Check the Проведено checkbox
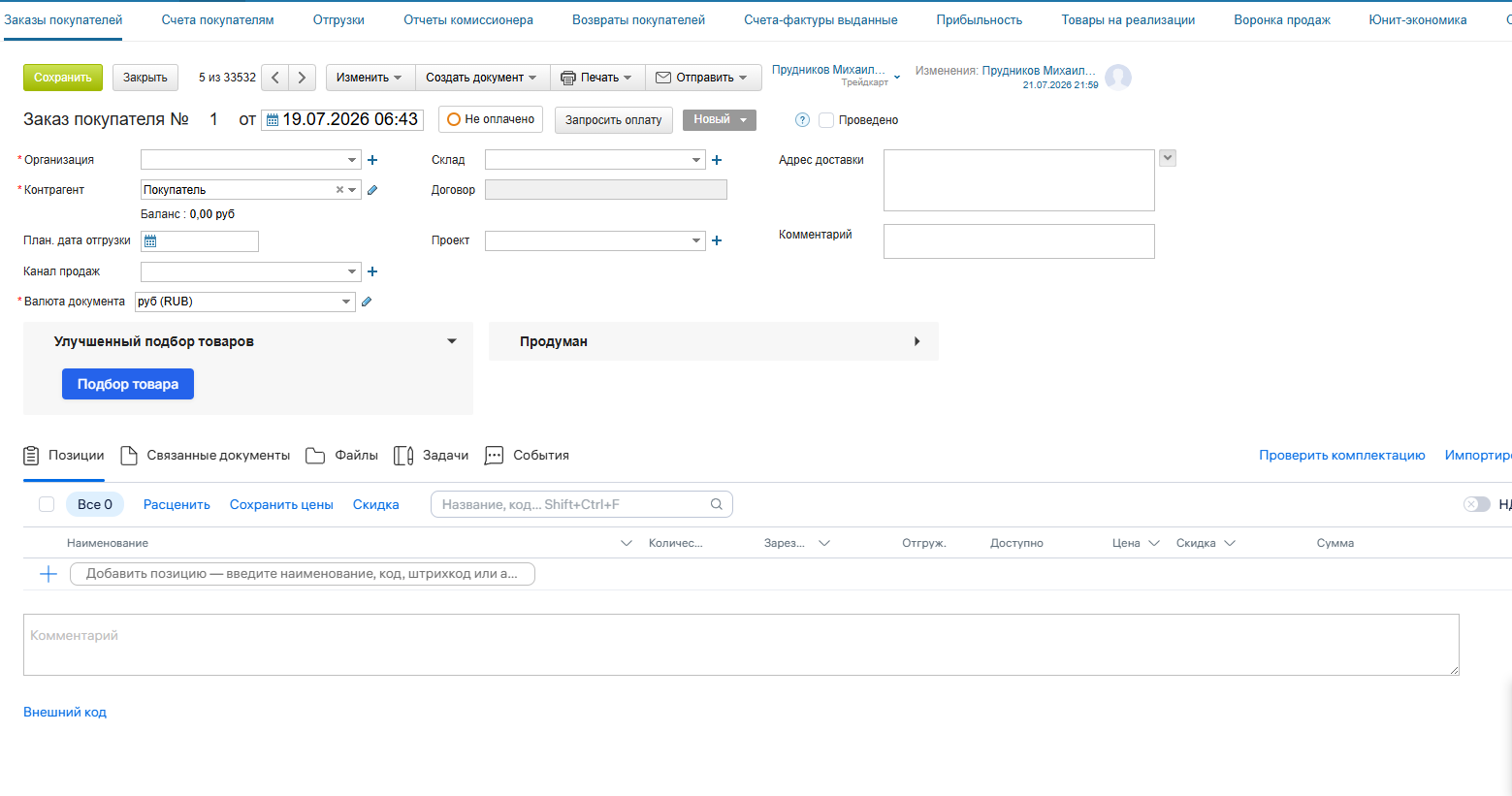This screenshot has width=1512, height=796. [x=826, y=120]
